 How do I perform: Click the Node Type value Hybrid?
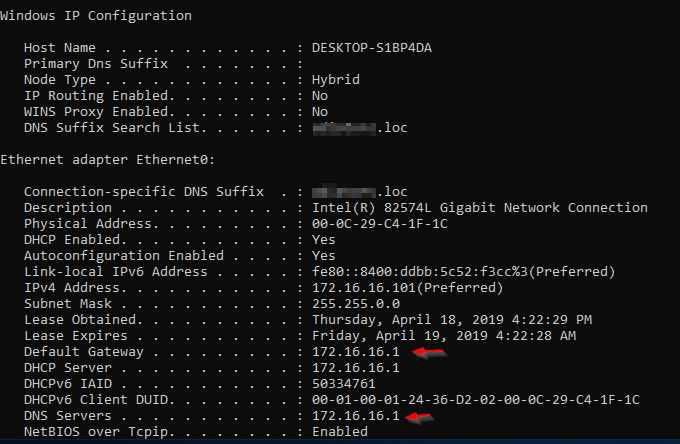(x=337, y=79)
